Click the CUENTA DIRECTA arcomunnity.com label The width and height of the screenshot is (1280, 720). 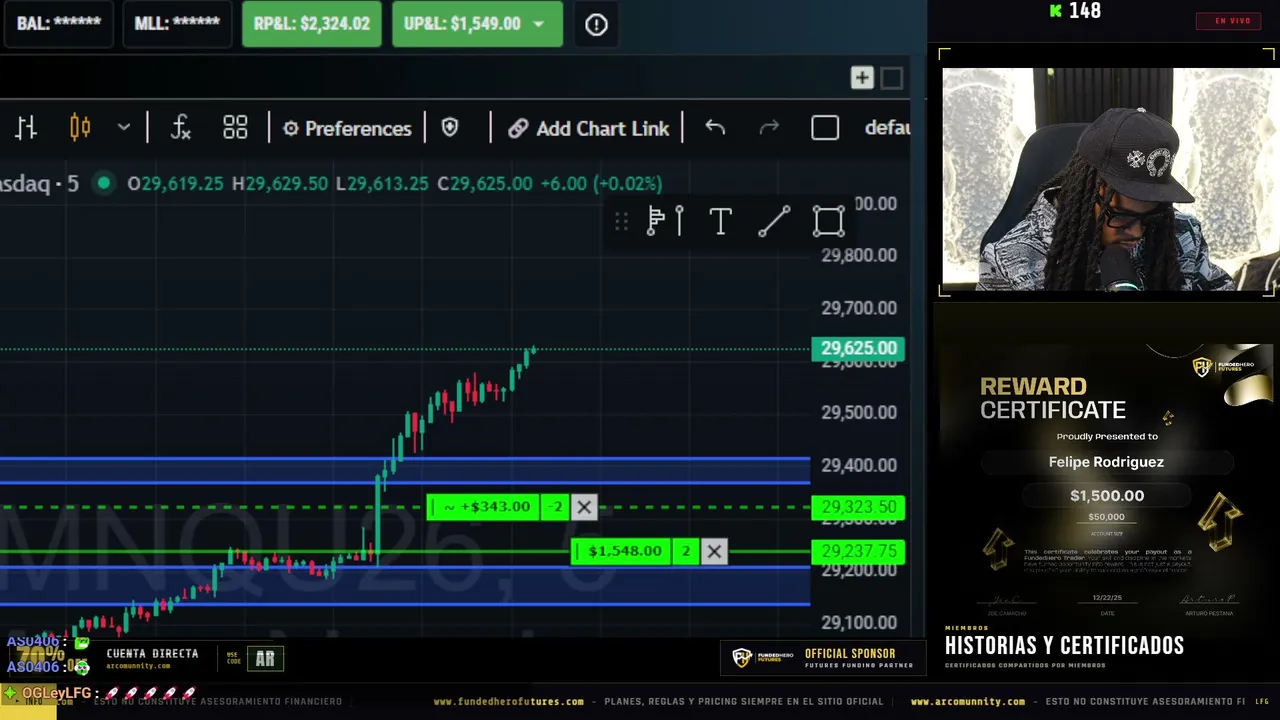coord(152,658)
